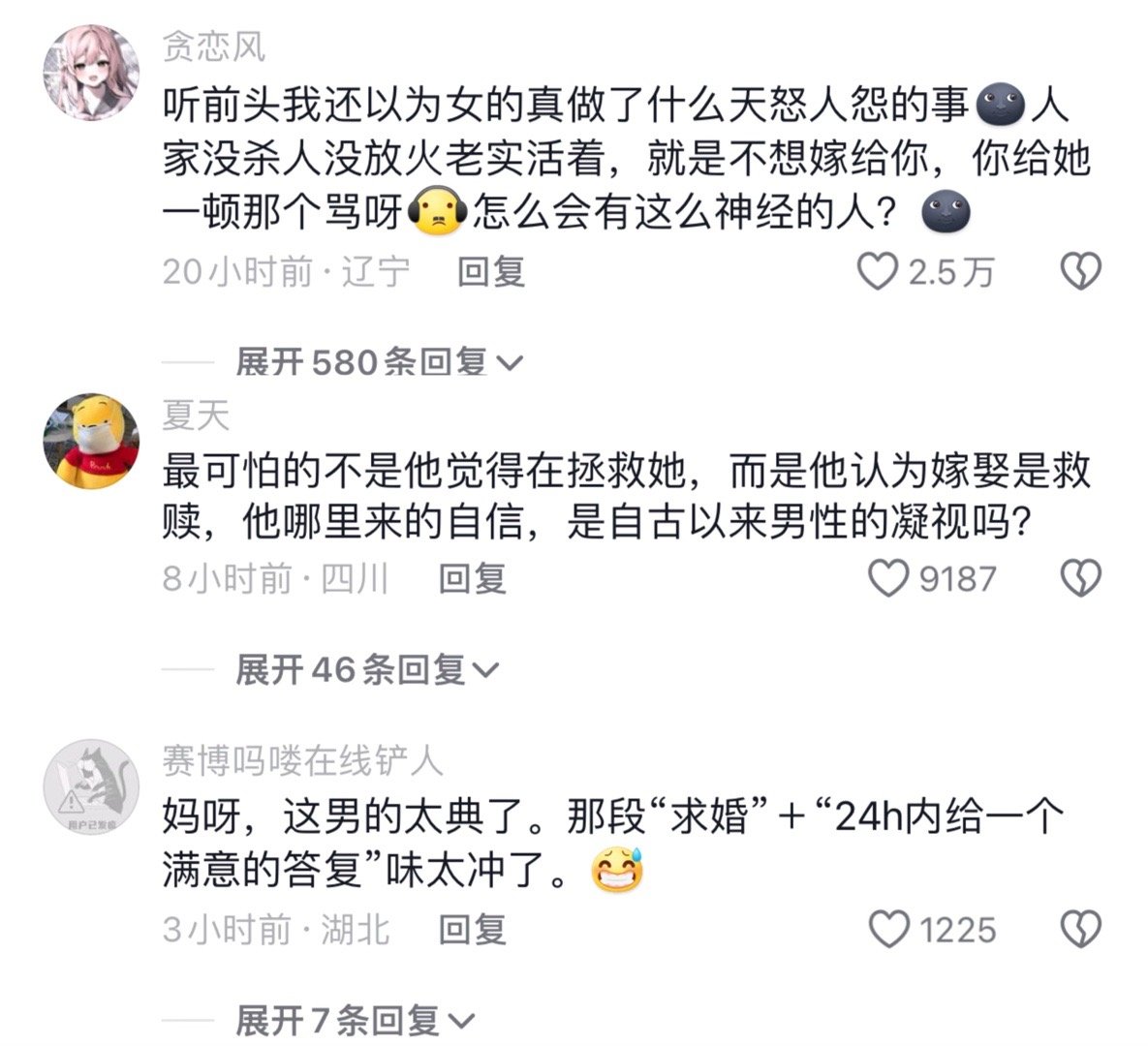Expand 7 replies under third comment
This screenshot has width=1148, height=1046.
tap(356, 1020)
